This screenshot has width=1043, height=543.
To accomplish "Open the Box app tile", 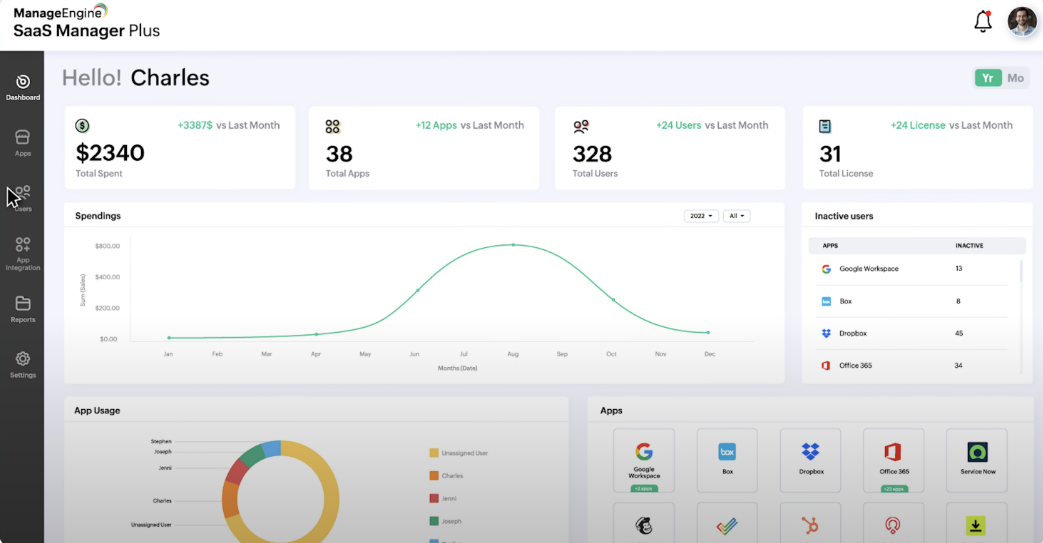I will [x=727, y=460].
